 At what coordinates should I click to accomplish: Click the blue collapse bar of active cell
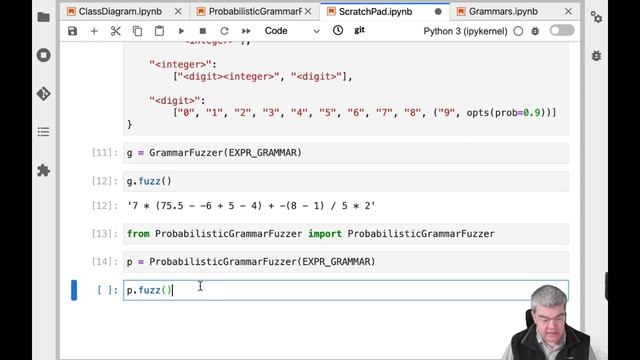74,290
